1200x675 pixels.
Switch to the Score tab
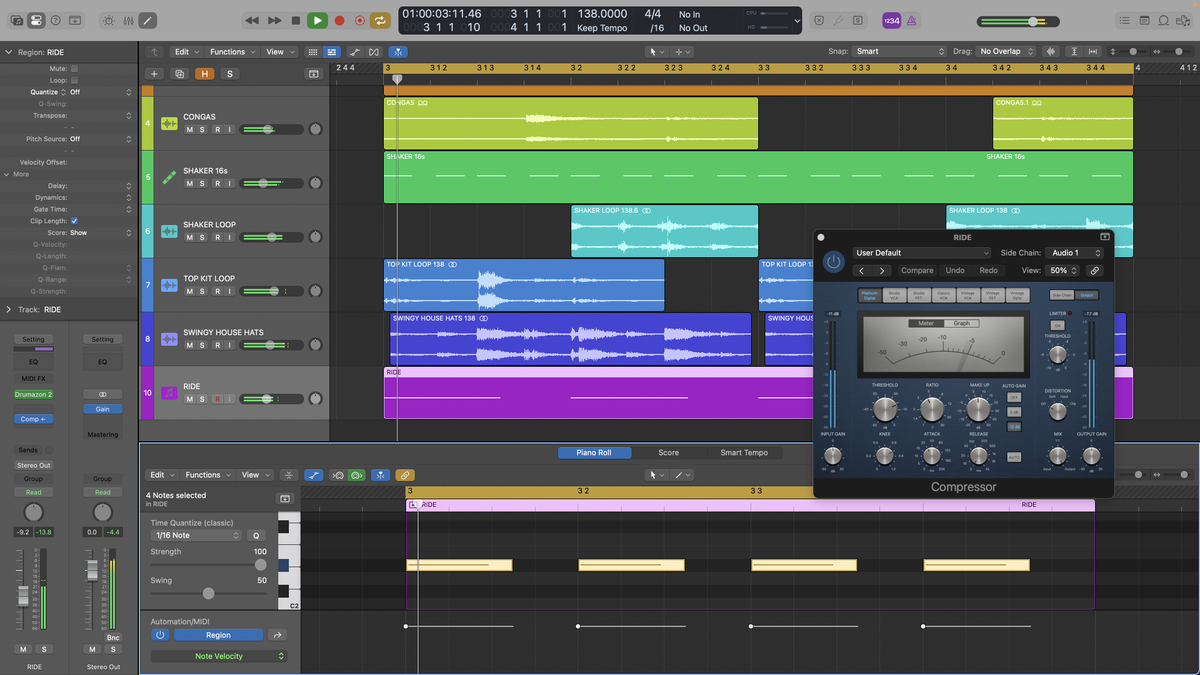(668, 453)
